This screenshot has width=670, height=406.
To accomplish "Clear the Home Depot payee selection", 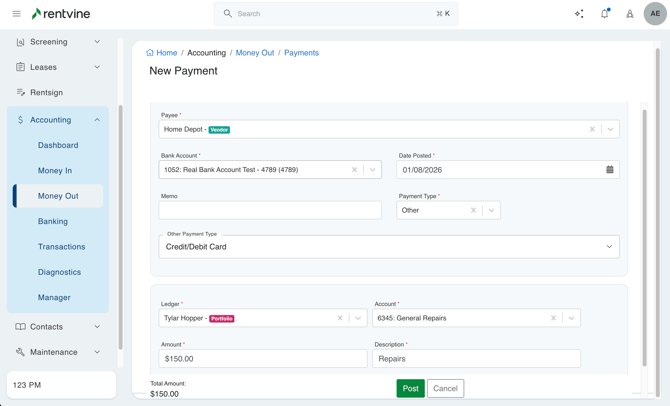I will click(592, 129).
